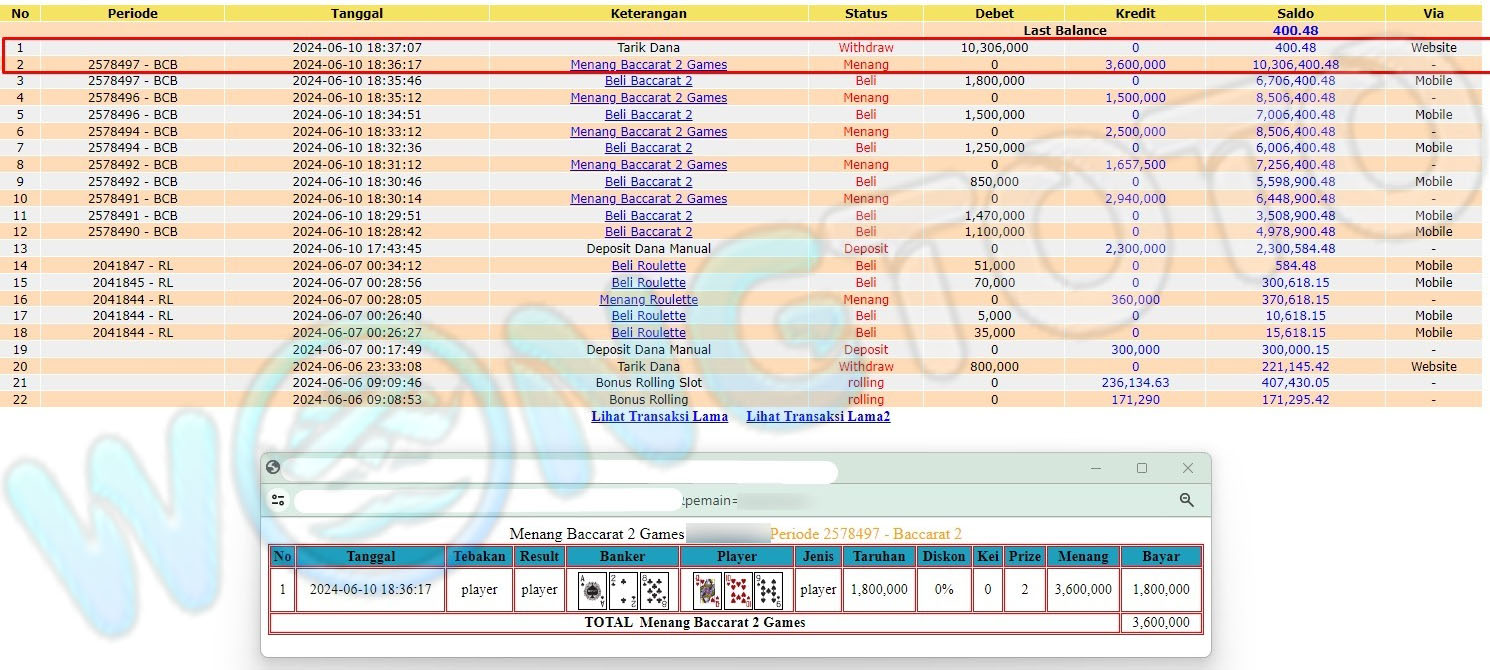Open site settings icon beside the address bar

point(278,500)
